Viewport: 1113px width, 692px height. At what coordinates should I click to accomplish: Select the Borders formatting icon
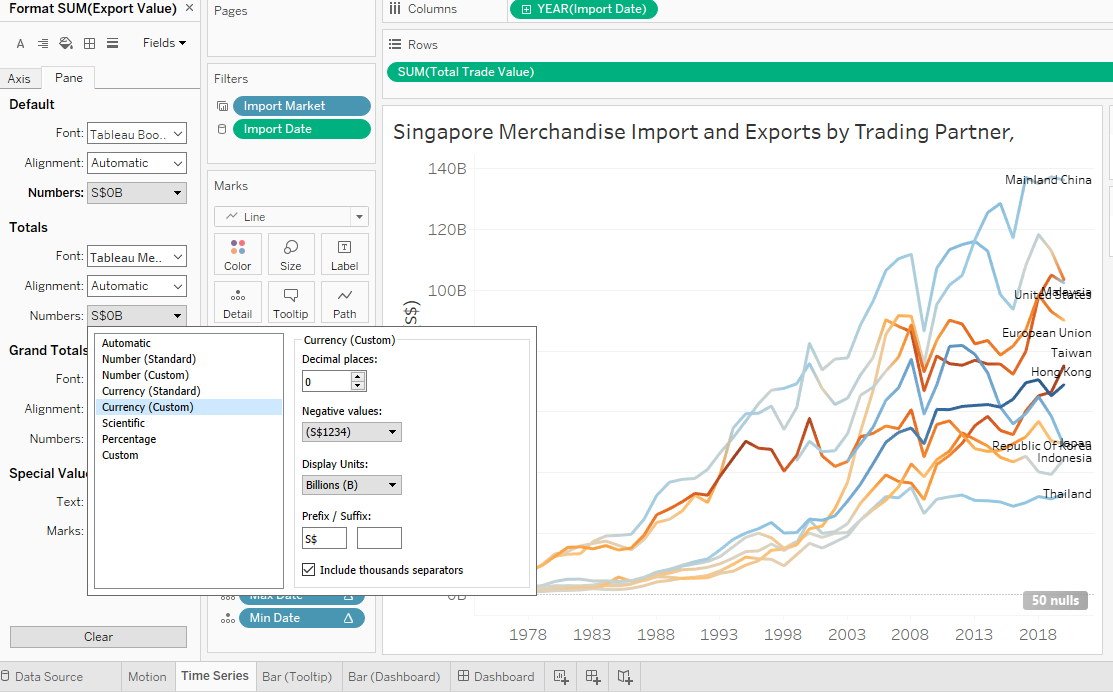pyautogui.click(x=89, y=43)
